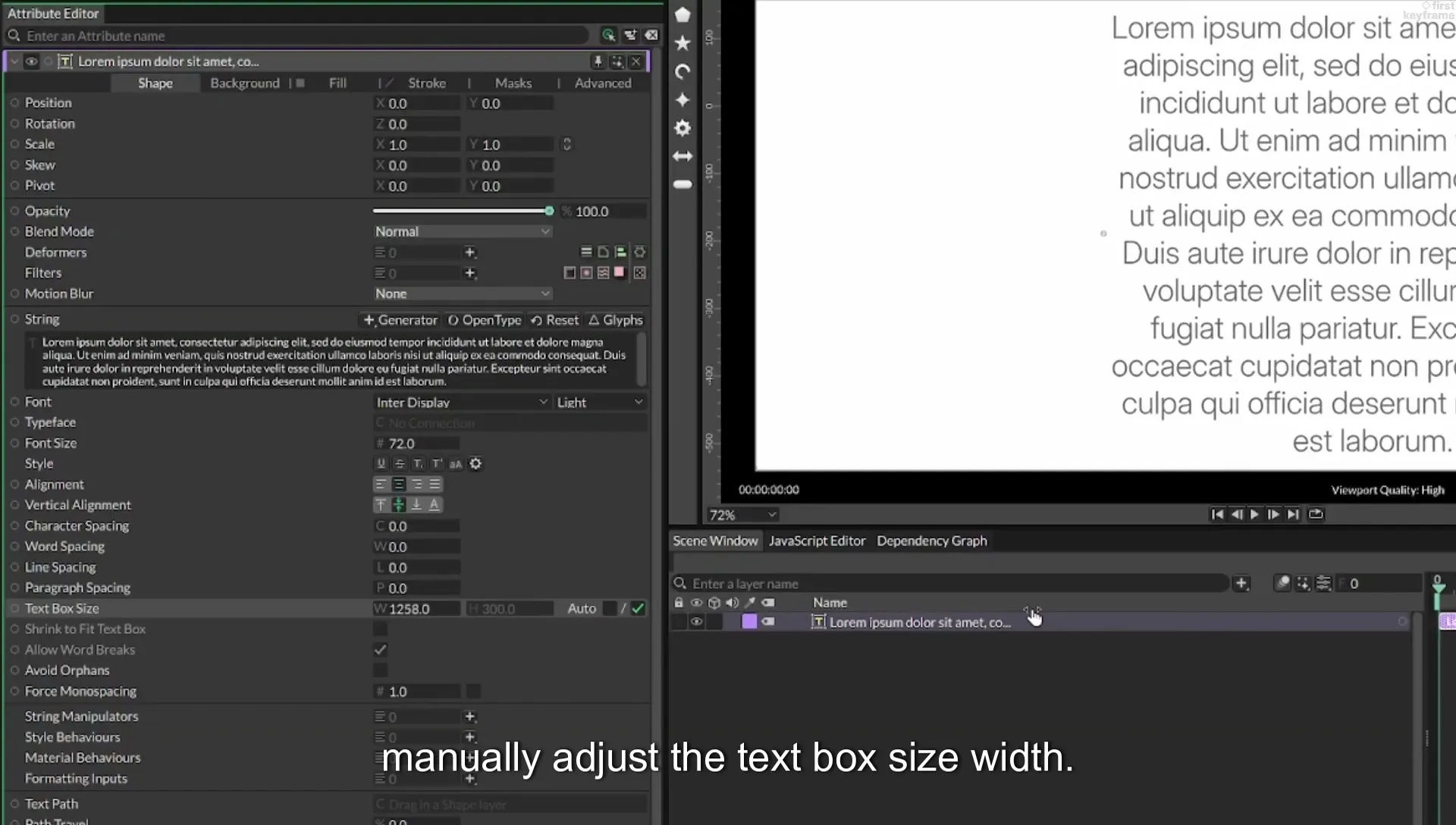
Task: Click the Scale link proportions icon
Action: pyautogui.click(x=566, y=144)
